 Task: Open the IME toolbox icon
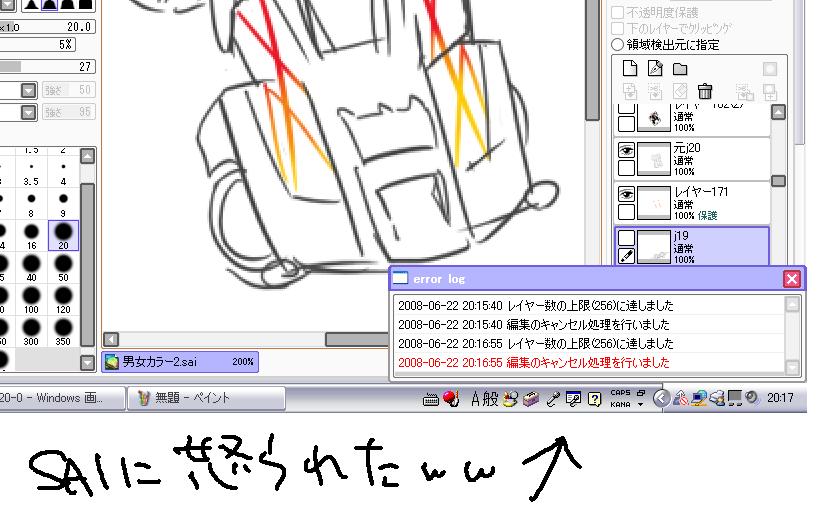531,398
